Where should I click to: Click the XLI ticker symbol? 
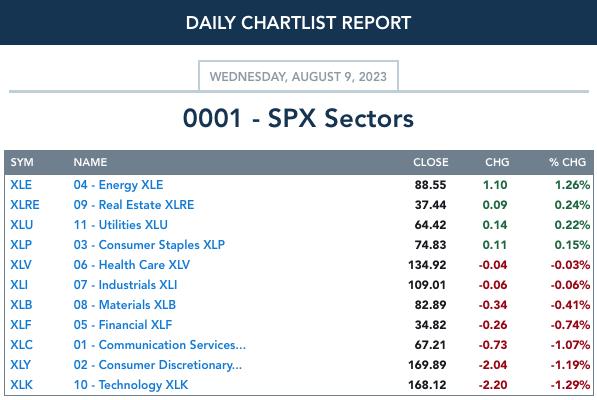[19, 285]
